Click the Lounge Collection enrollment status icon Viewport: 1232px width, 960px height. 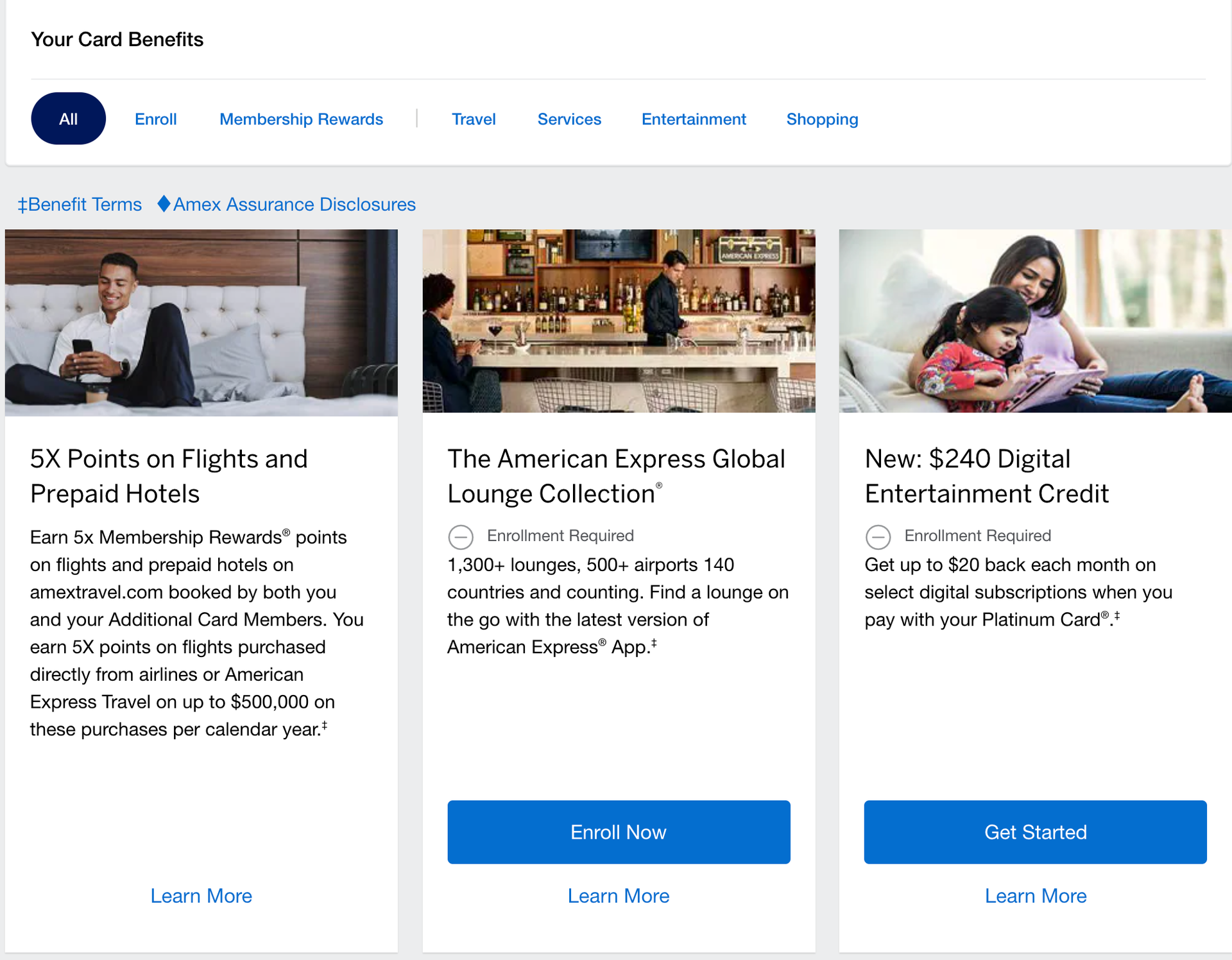coord(460,536)
